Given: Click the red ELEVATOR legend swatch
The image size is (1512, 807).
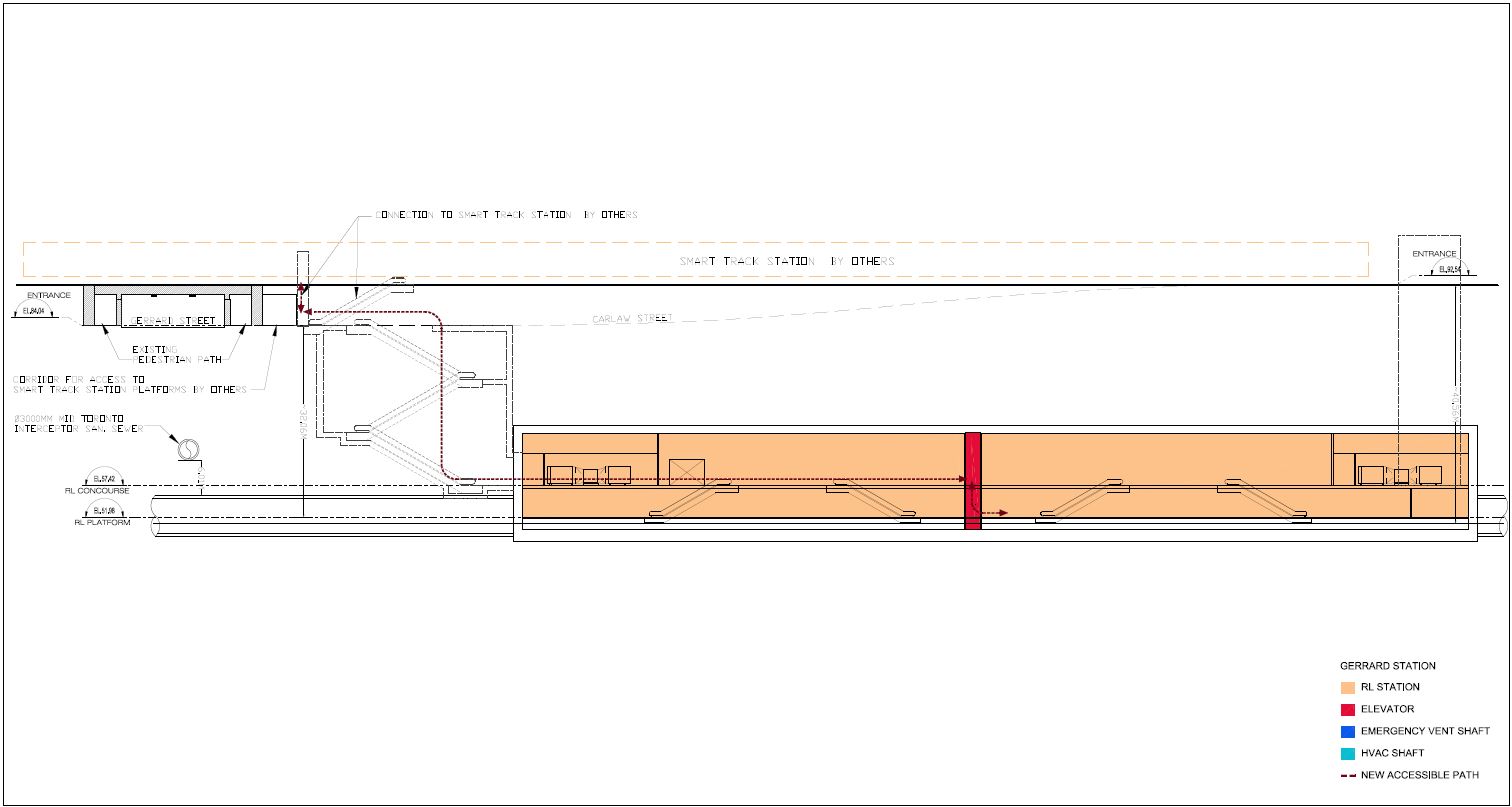Looking at the screenshot, I should click(x=1347, y=709).
